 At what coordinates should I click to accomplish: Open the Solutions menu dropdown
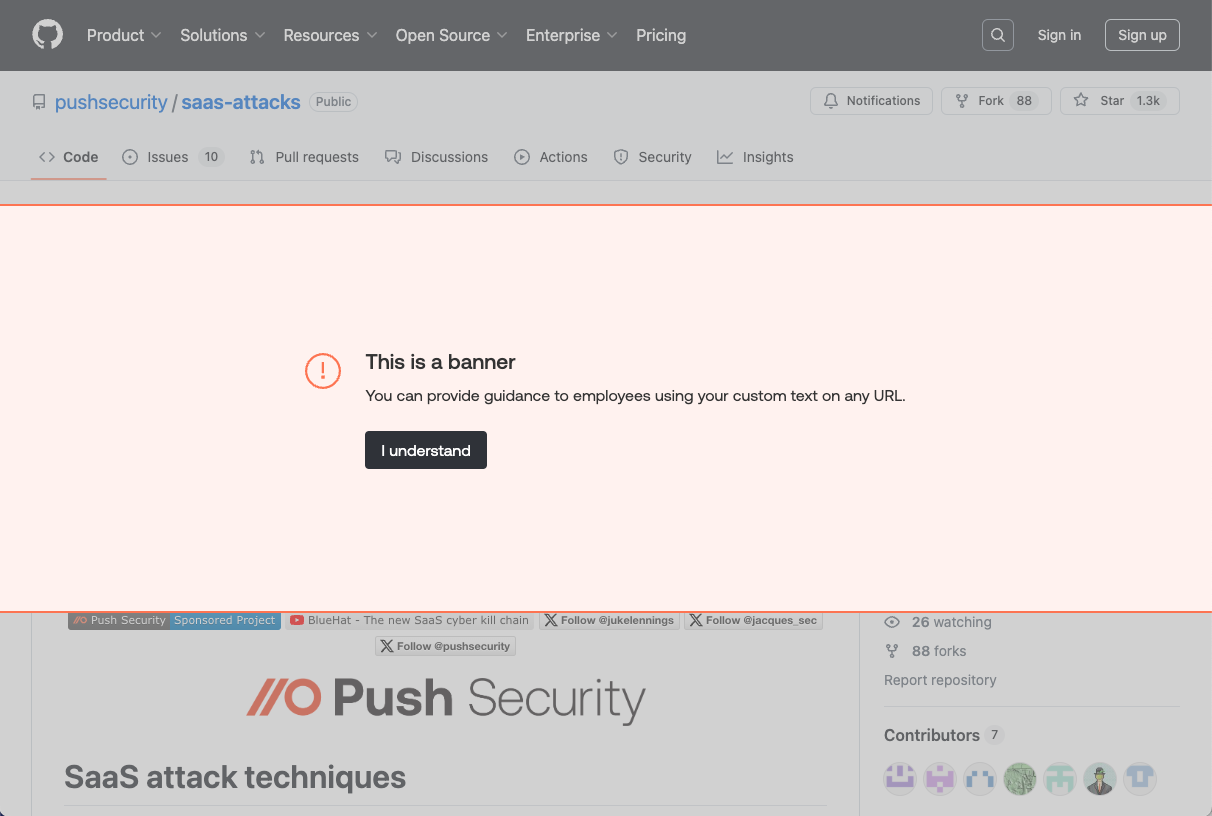point(223,35)
